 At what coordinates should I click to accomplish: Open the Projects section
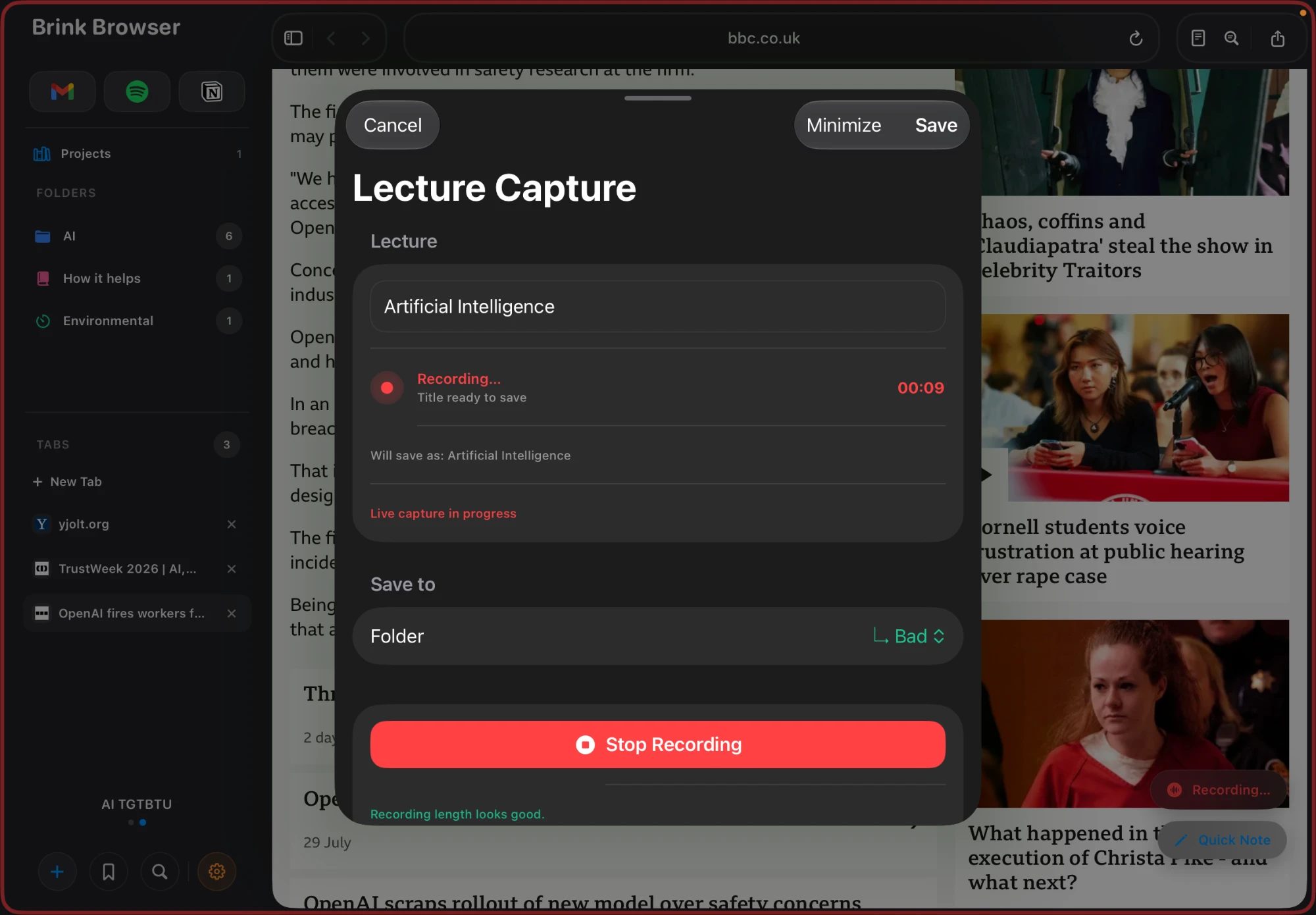[x=137, y=153]
